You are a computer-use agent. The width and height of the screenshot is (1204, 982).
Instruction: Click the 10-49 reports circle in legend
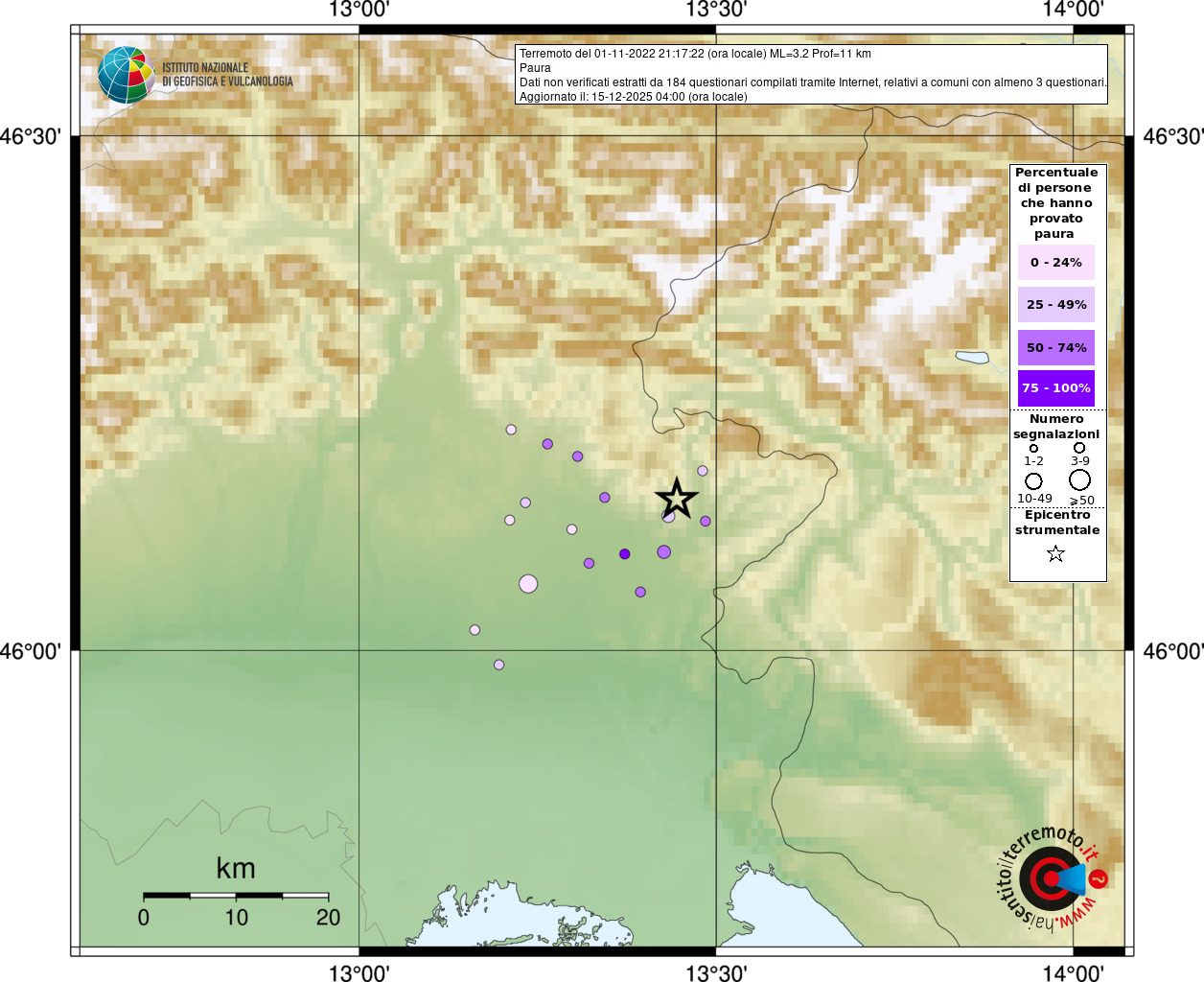(1033, 480)
